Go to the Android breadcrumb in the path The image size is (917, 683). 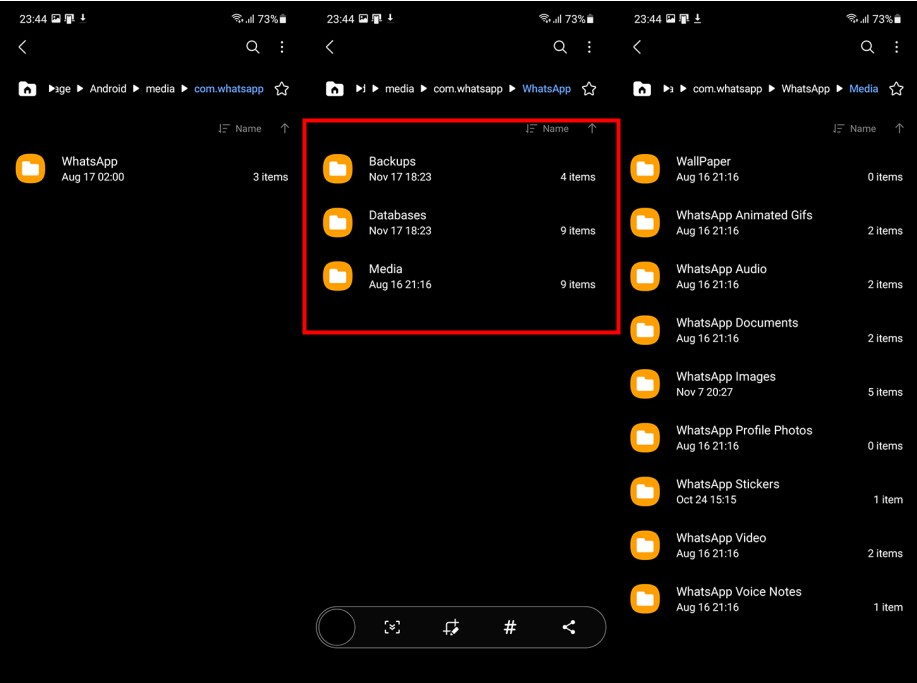(108, 89)
